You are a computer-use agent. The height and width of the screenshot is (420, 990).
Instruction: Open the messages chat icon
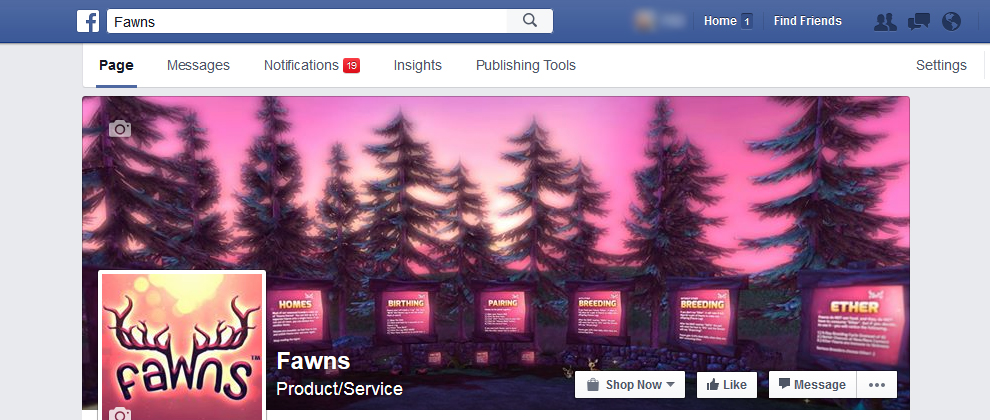click(919, 21)
